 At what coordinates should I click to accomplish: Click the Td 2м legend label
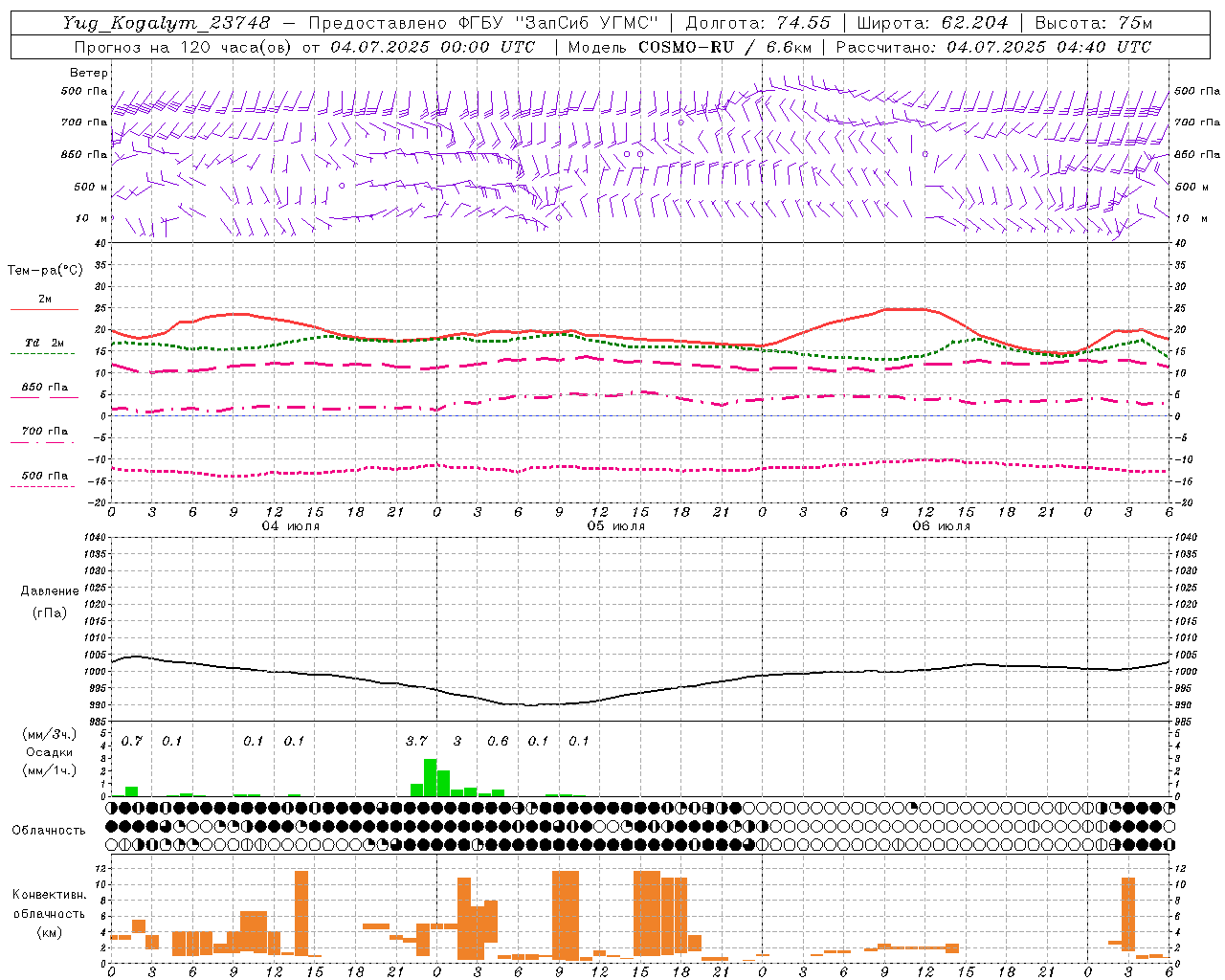(x=44, y=343)
